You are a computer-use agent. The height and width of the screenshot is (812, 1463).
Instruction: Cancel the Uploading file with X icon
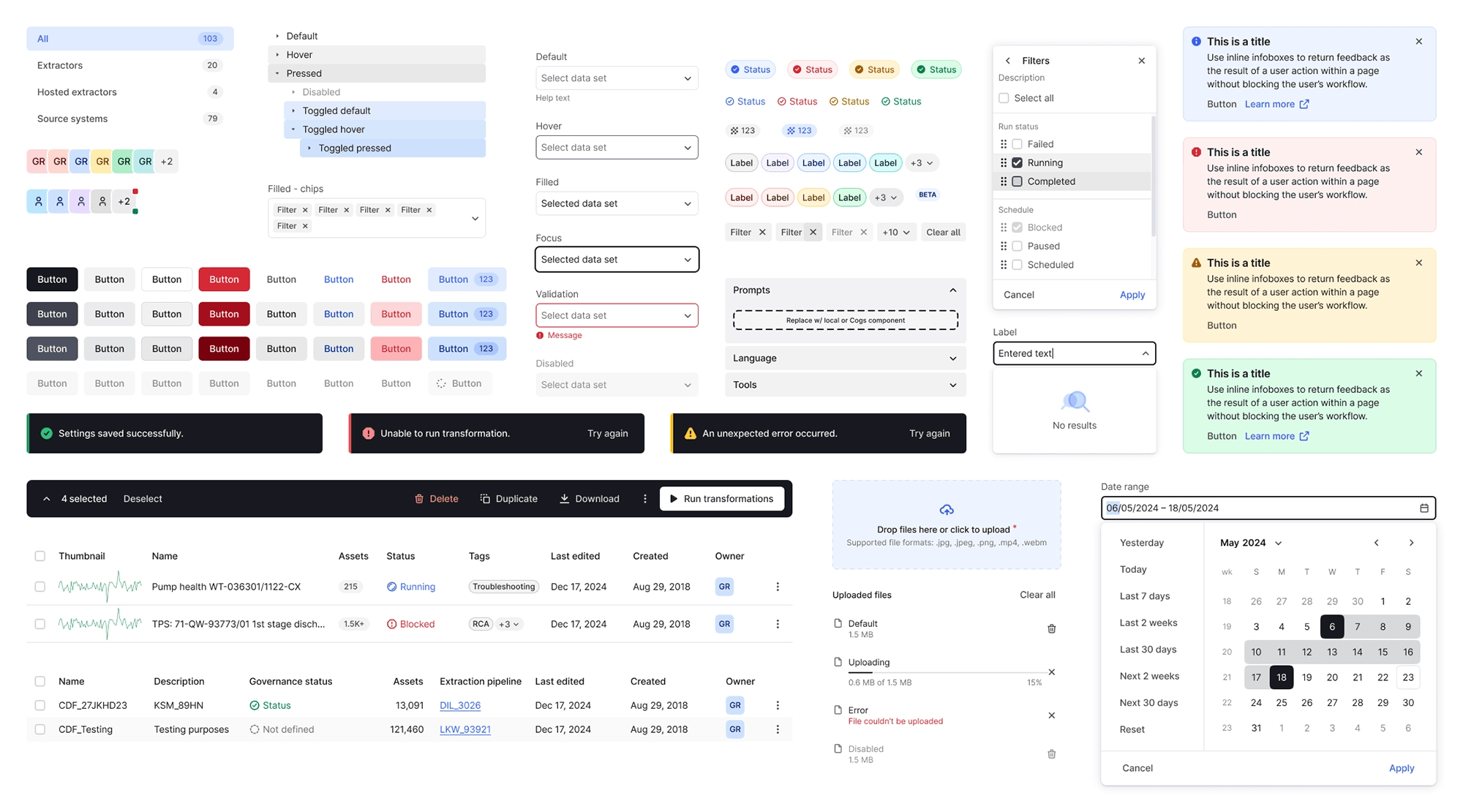click(1051, 672)
